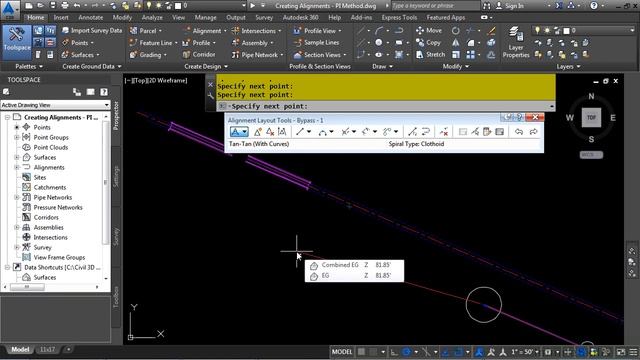Click Section Views tool
Image resolution: width=640 pixels, height=360 pixels.
(320, 55)
